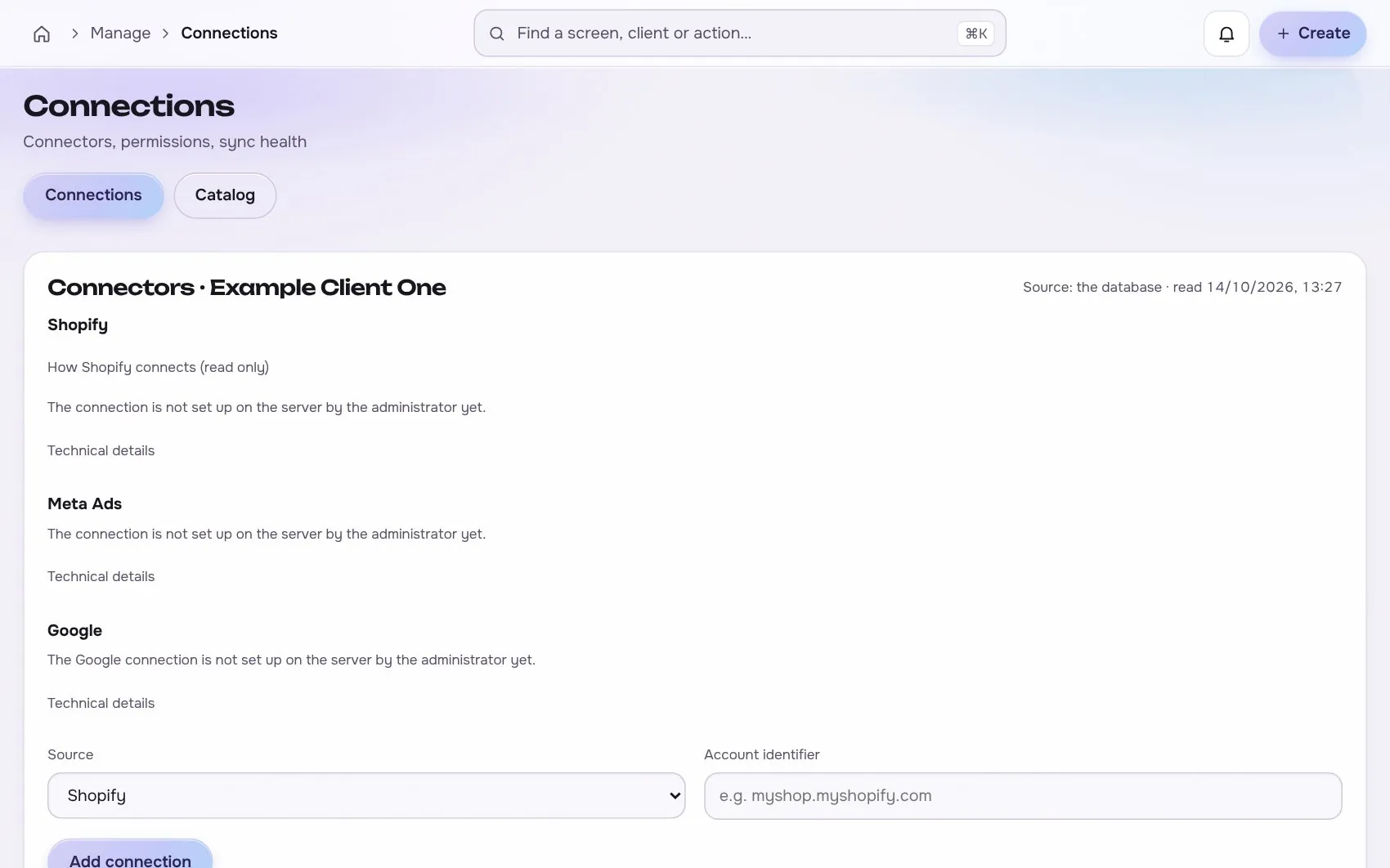Click the search magnifier icon
Viewport: 1390px width, 868px height.
pos(496,34)
